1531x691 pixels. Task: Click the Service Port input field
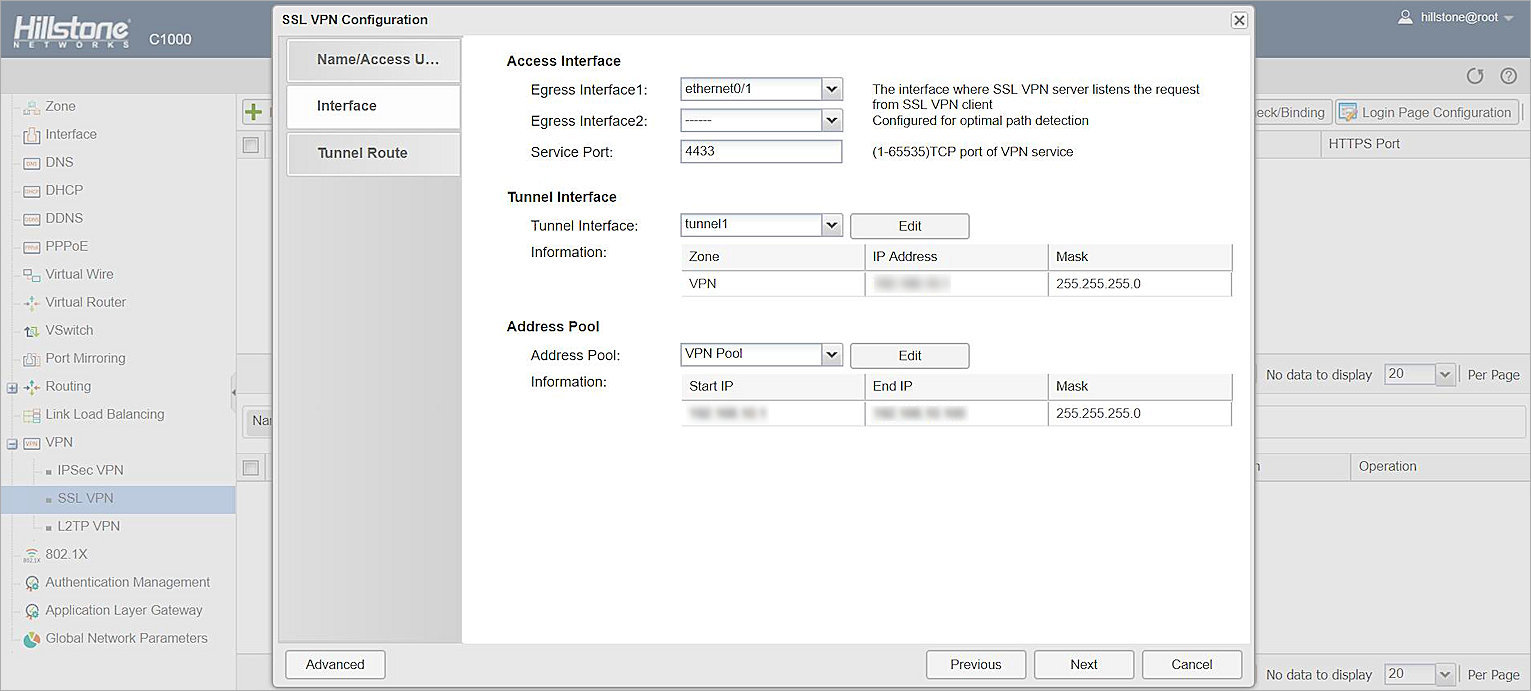point(761,152)
